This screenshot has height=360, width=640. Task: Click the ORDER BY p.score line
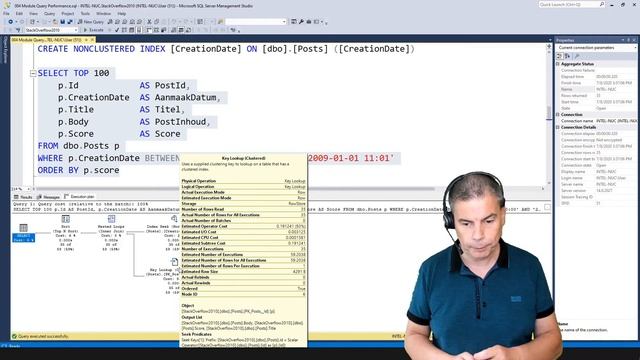tap(78, 170)
